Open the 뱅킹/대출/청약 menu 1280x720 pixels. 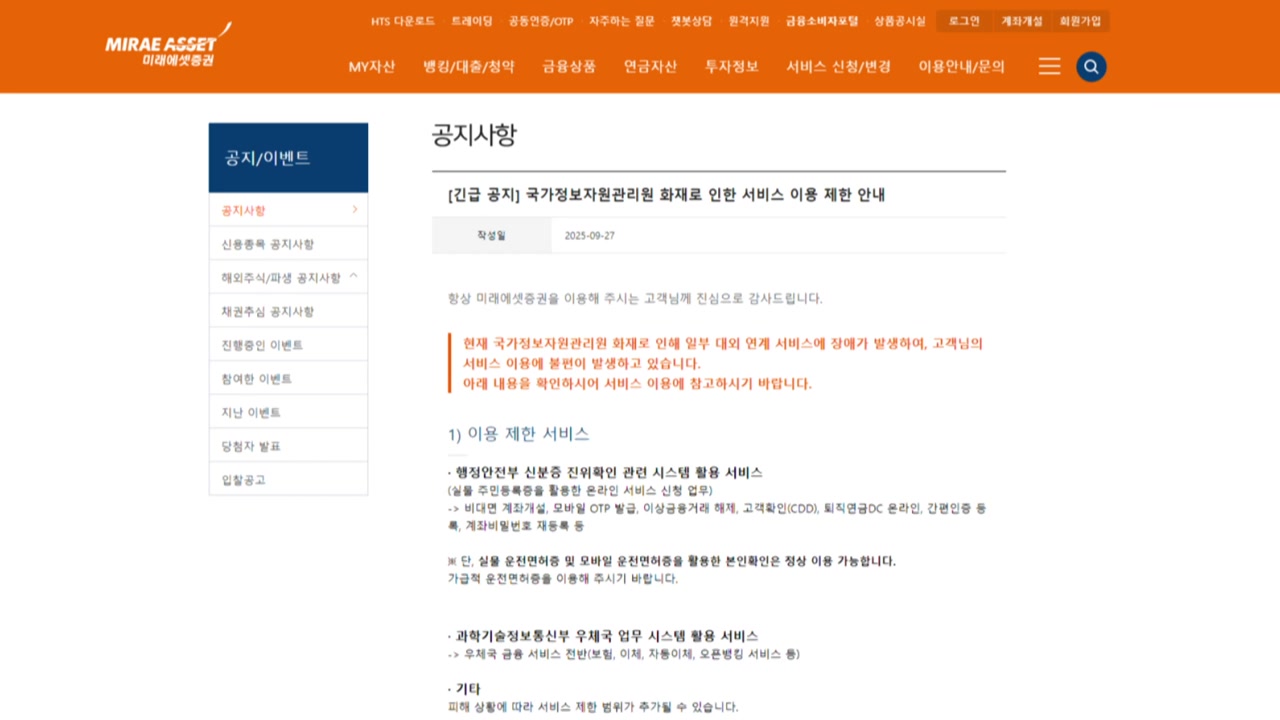coord(469,67)
